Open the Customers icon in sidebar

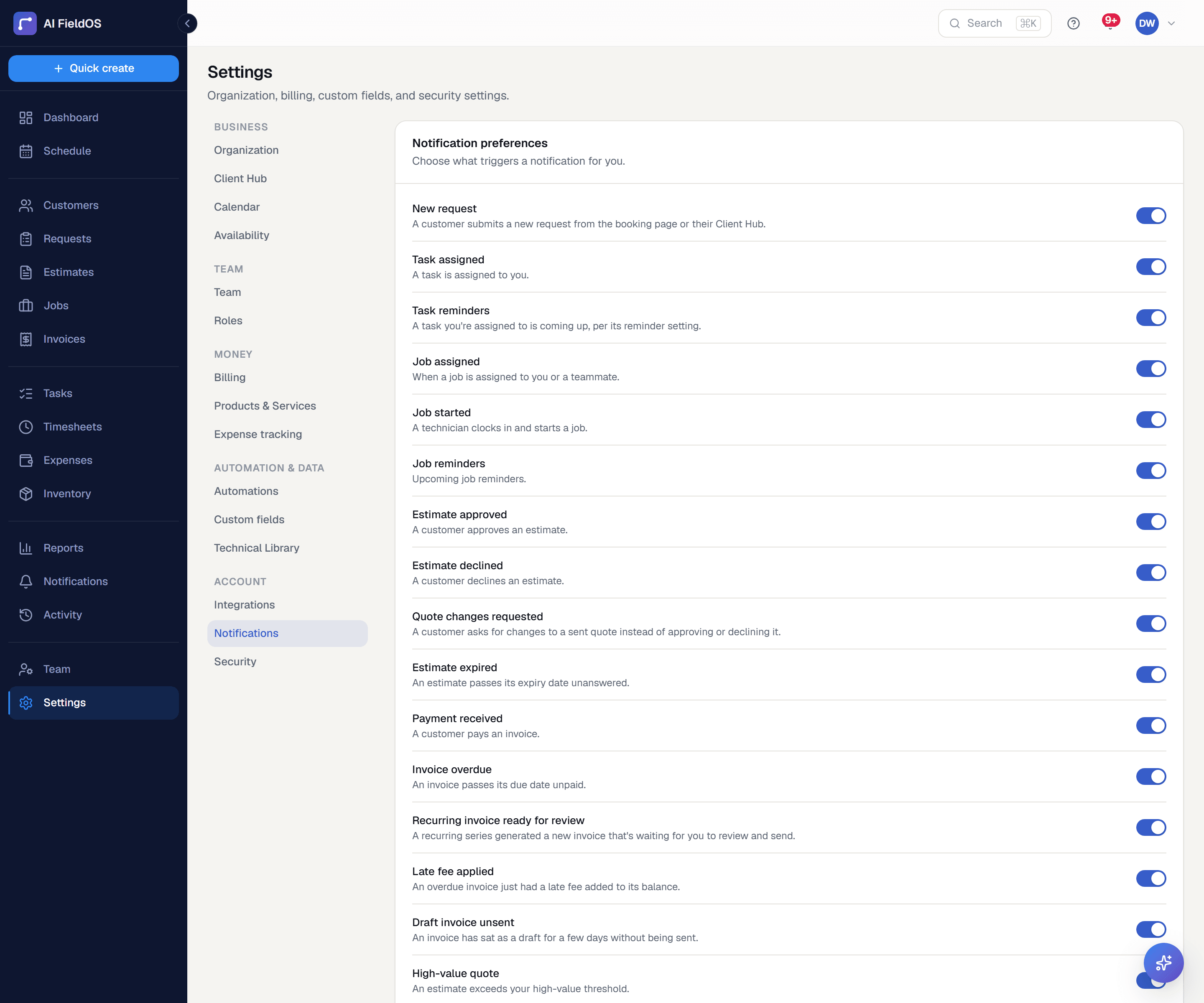point(26,206)
